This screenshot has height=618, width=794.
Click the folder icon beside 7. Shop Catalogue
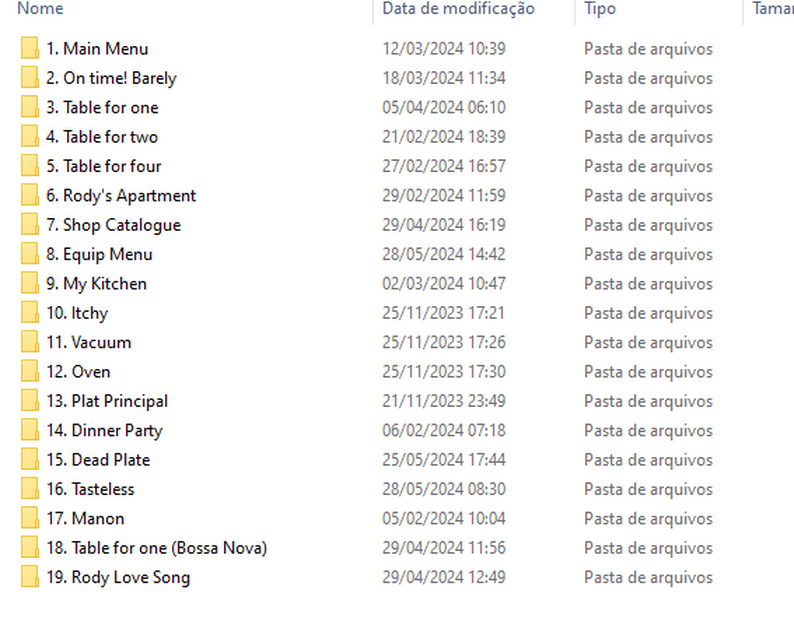(30, 225)
